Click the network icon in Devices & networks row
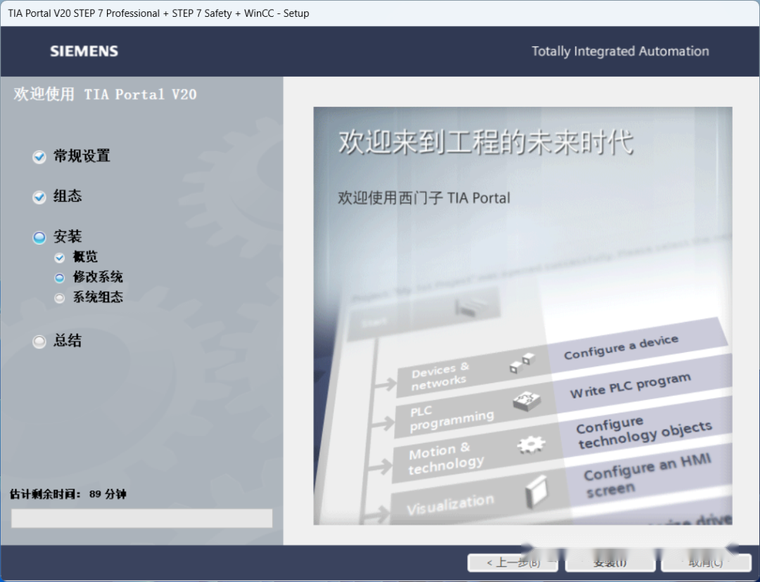The width and height of the screenshot is (760, 582). [522, 362]
